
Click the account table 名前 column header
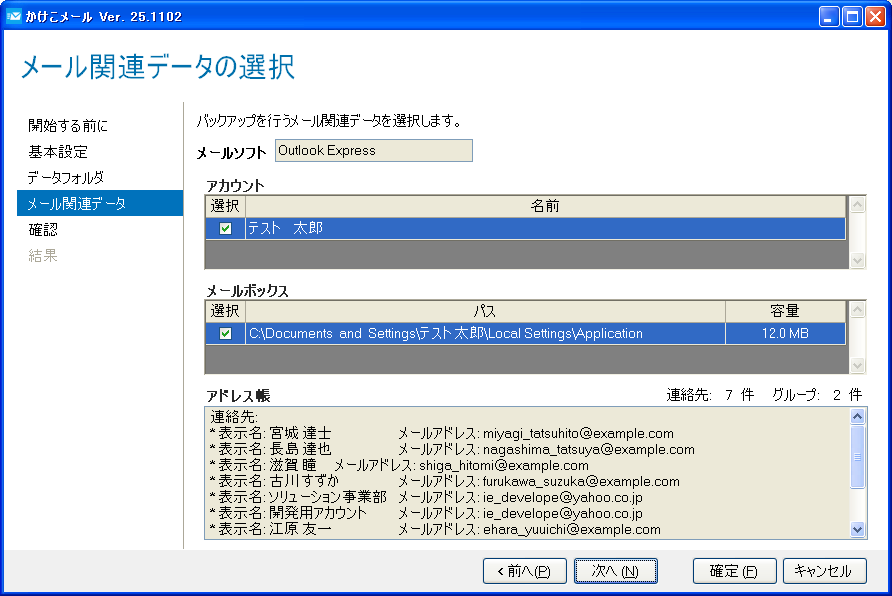pyautogui.click(x=545, y=206)
